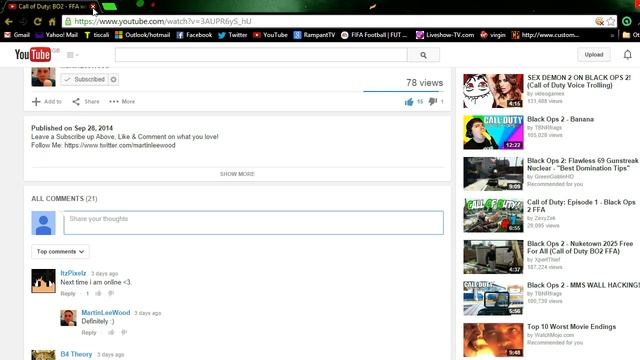Open Call of Duty: Episode 1 FFA thumbnail
This screenshot has height=360, width=640.
pyautogui.click(x=493, y=216)
